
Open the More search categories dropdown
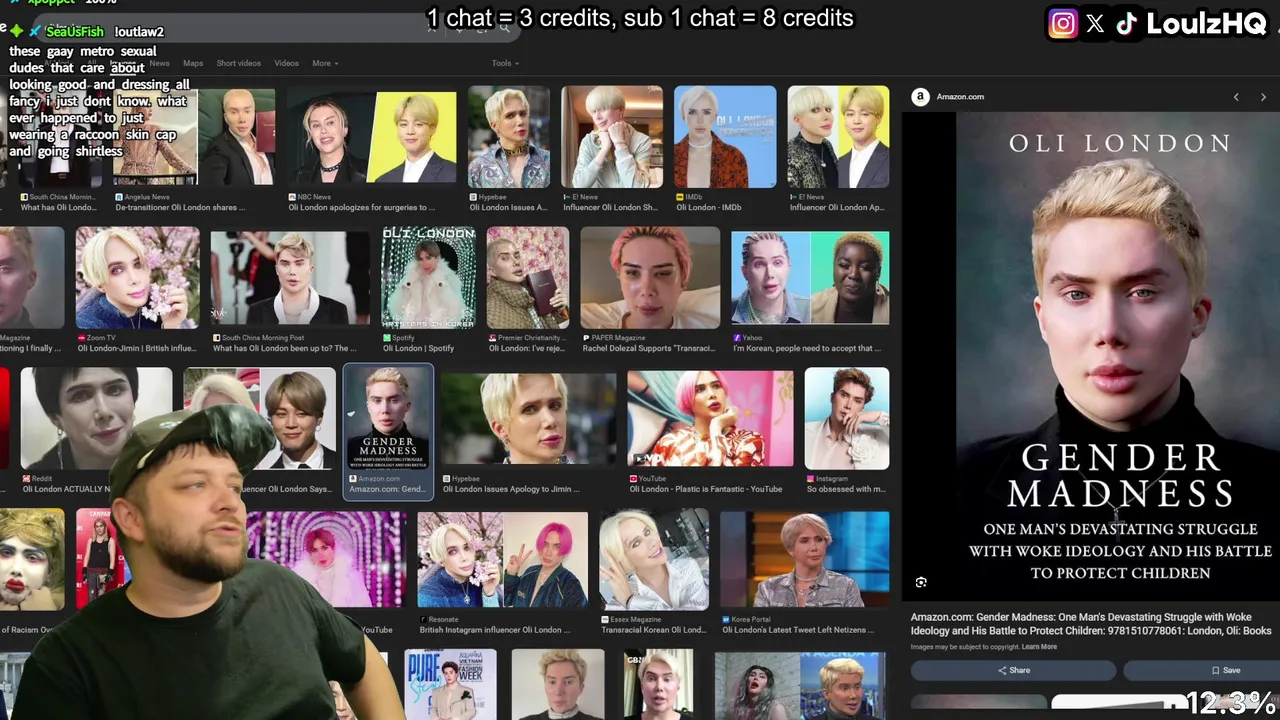[x=325, y=63]
